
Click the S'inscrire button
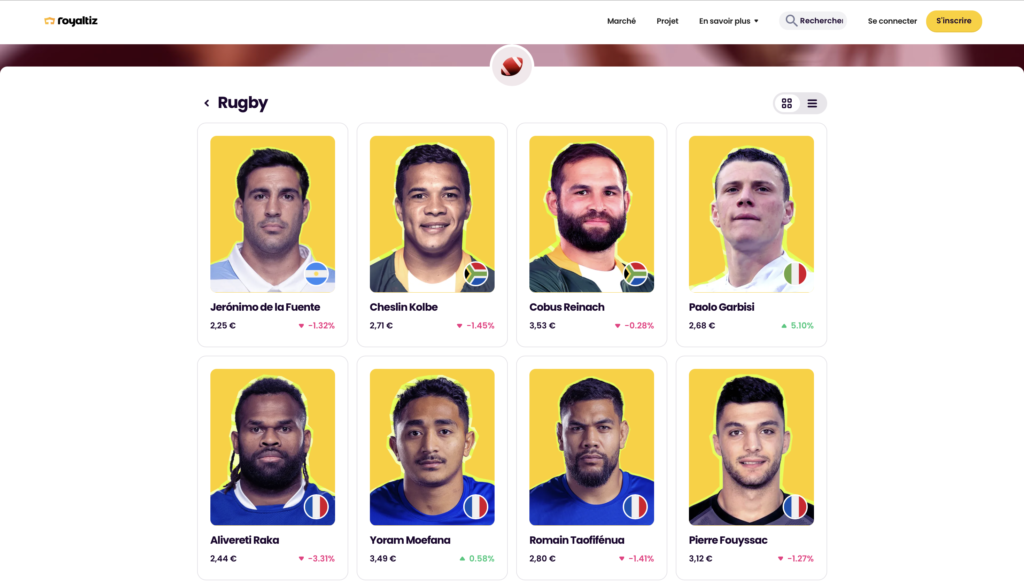pyautogui.click(x=953, y=21)
